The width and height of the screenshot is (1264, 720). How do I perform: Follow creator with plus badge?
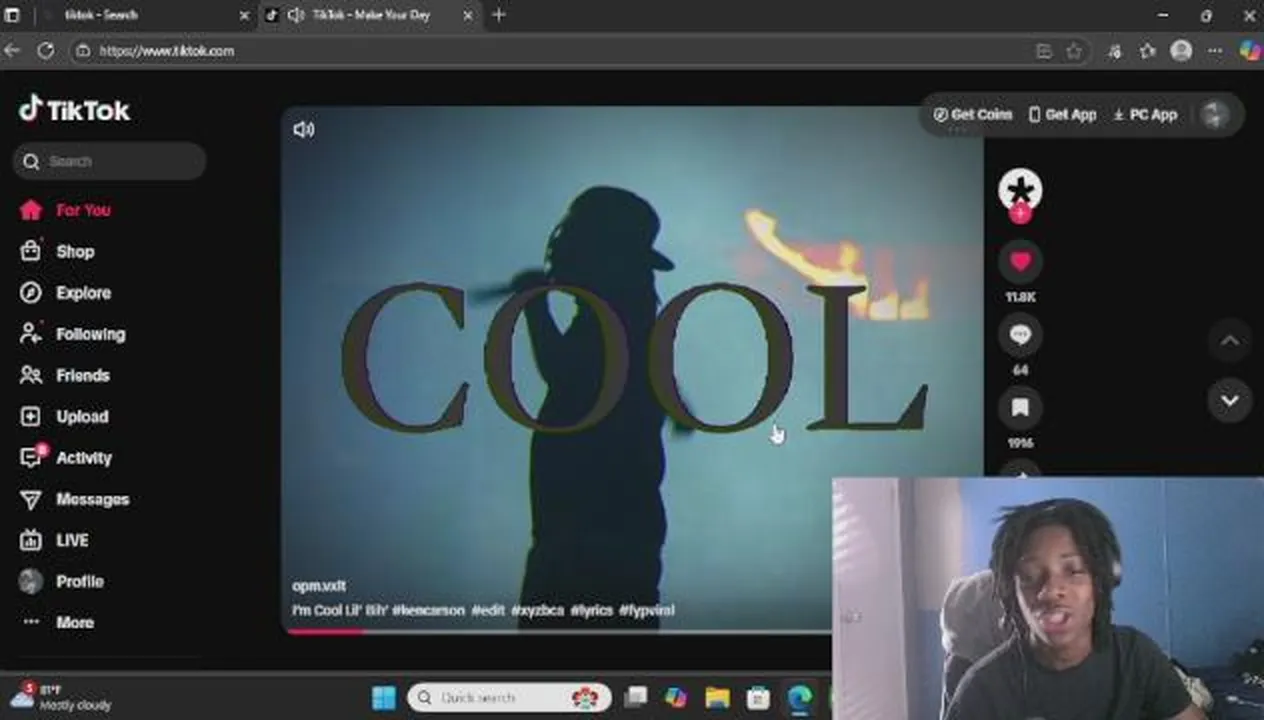(1020, 214)
